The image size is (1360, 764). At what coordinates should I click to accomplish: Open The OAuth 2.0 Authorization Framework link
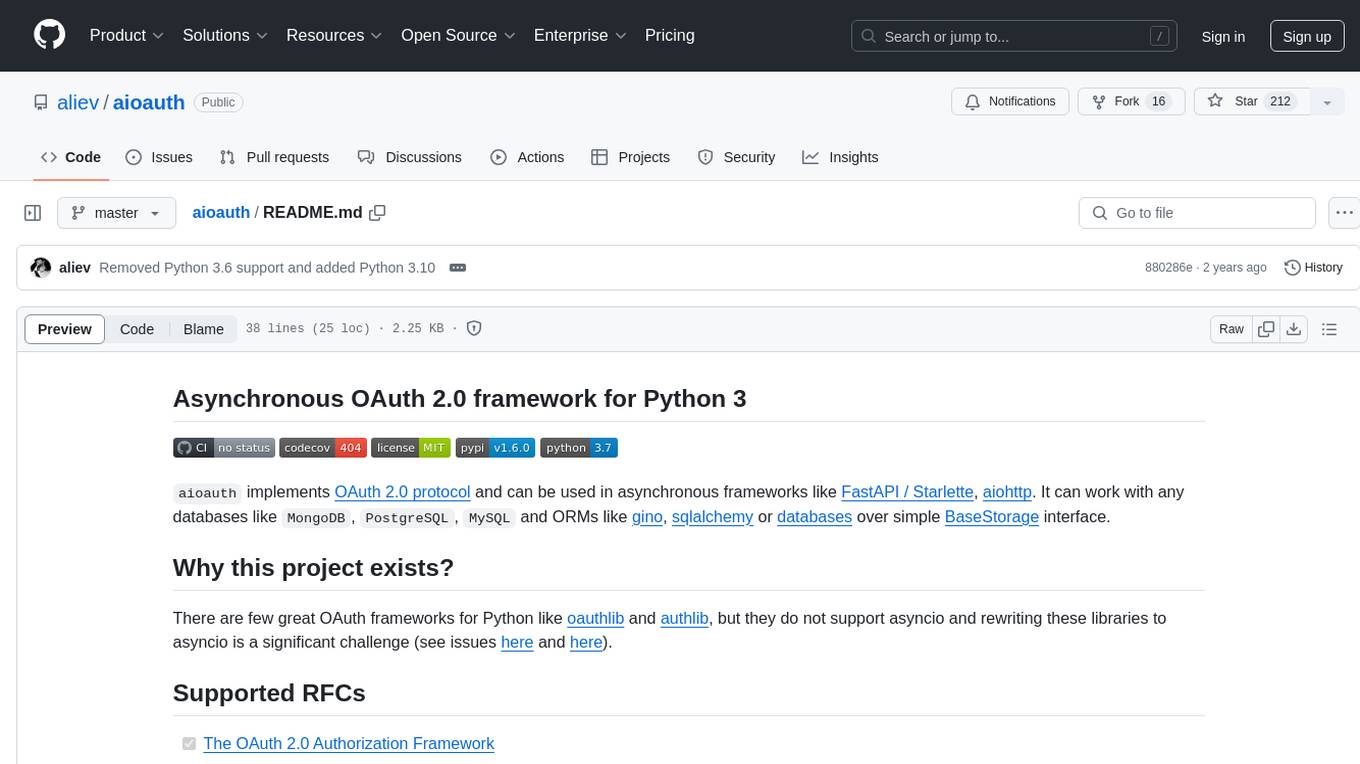click(349, 744)
